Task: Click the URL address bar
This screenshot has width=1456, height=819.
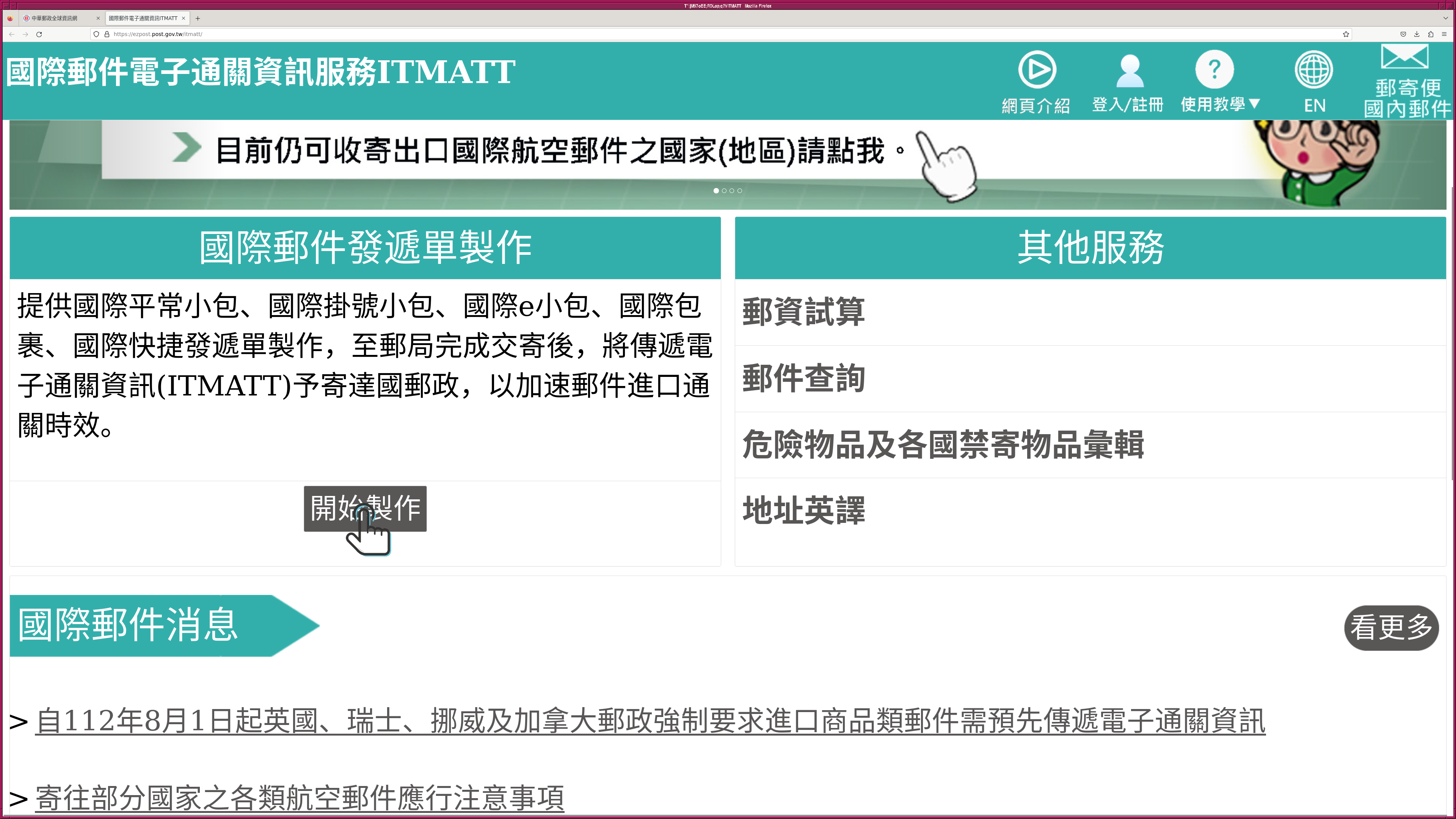Action: tap(678, 34)
